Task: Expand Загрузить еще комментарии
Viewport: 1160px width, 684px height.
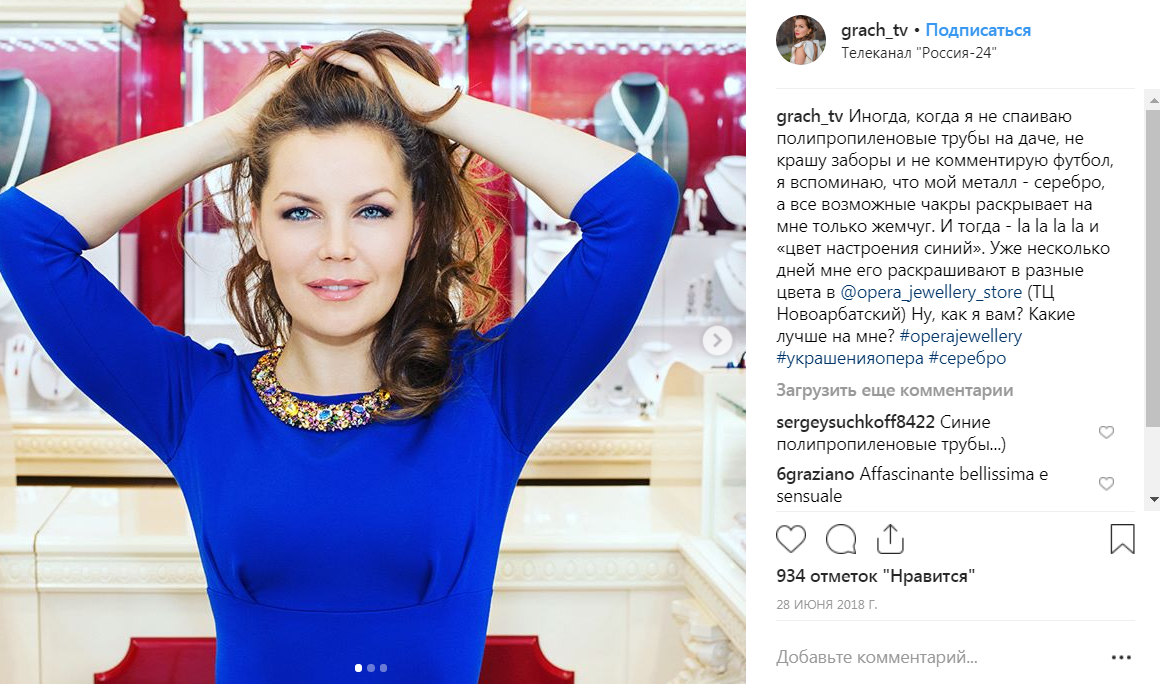Action: point(894,390)
